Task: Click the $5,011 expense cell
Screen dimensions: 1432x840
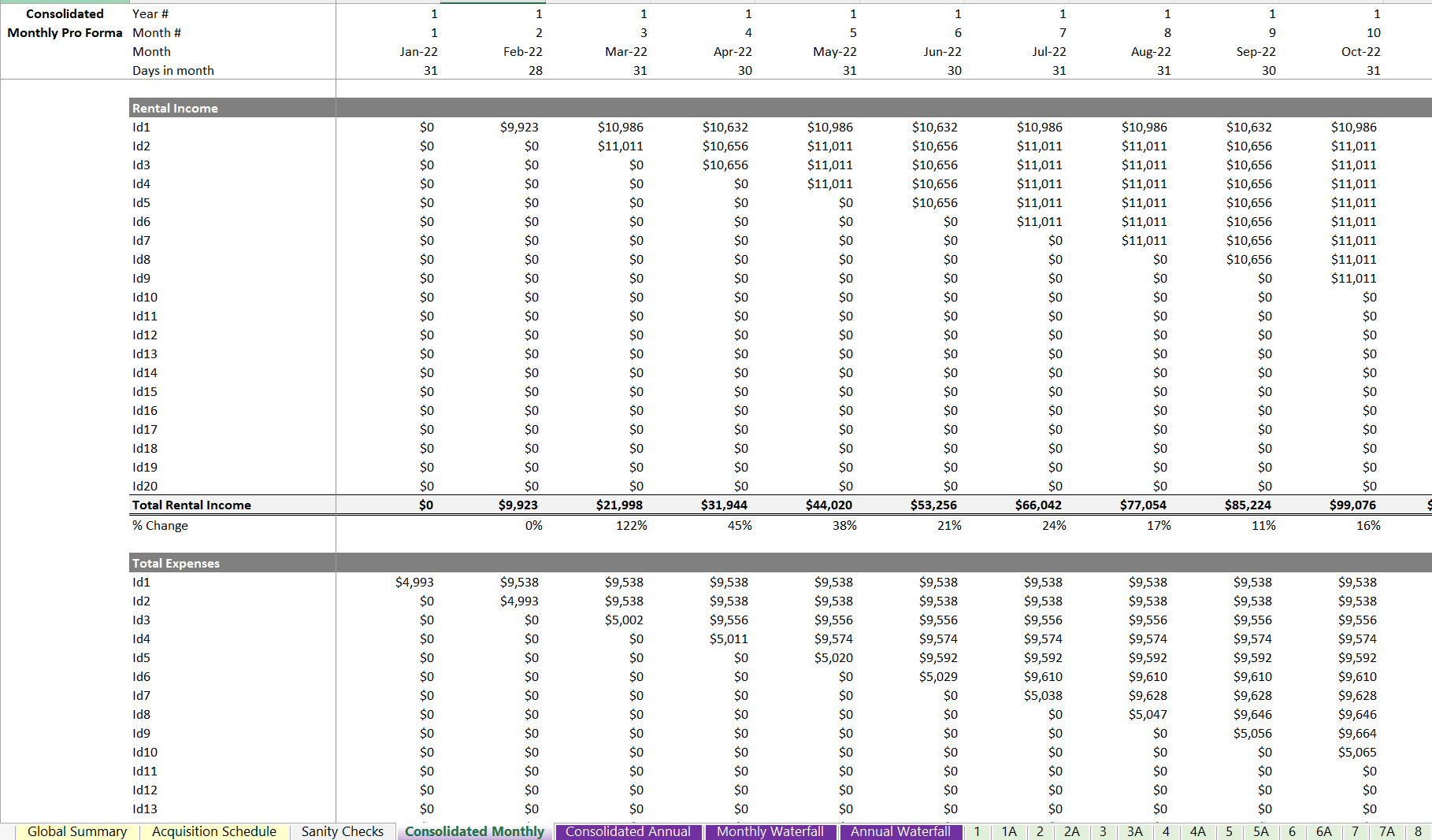Action: (729, 639)
